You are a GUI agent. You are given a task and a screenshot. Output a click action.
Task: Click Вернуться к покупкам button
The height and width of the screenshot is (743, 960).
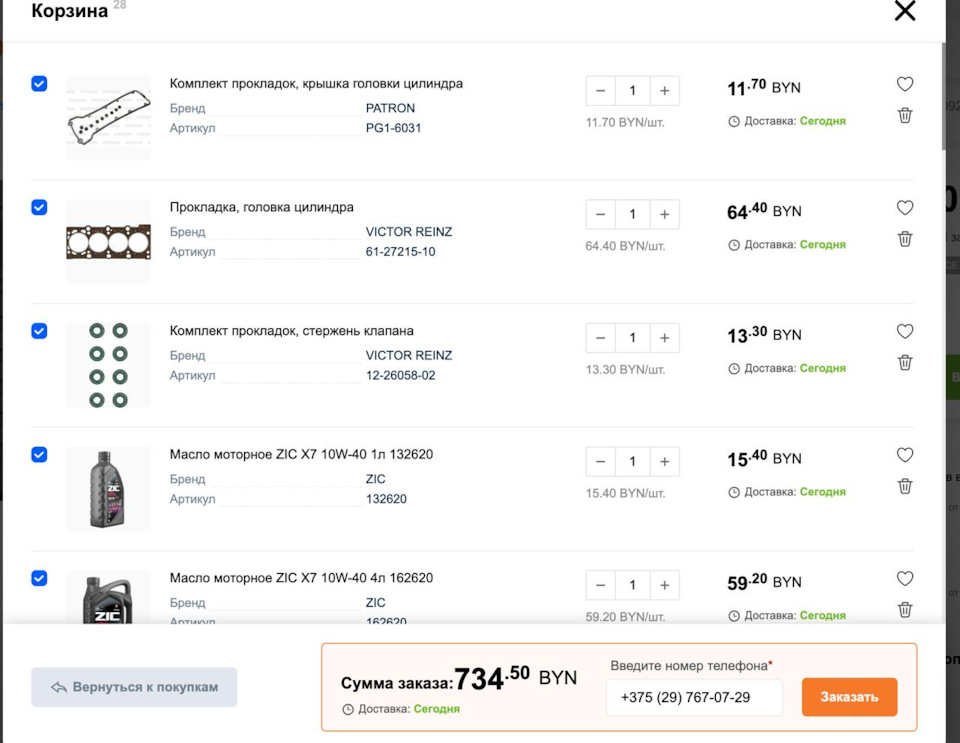(x=134, y=687)
